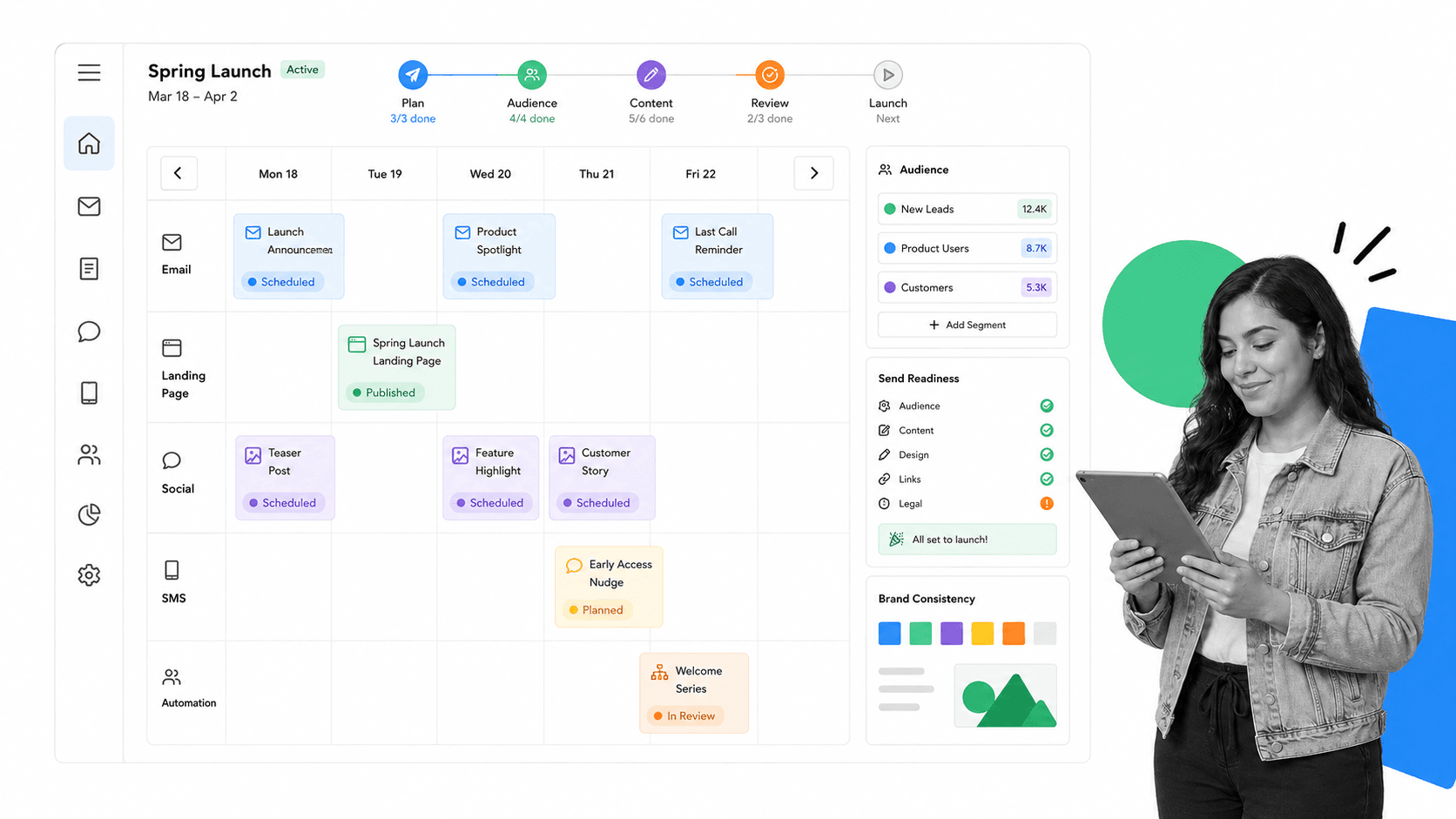Click the Published status pill
1456x819 pixels.
[x=384, y=393]
